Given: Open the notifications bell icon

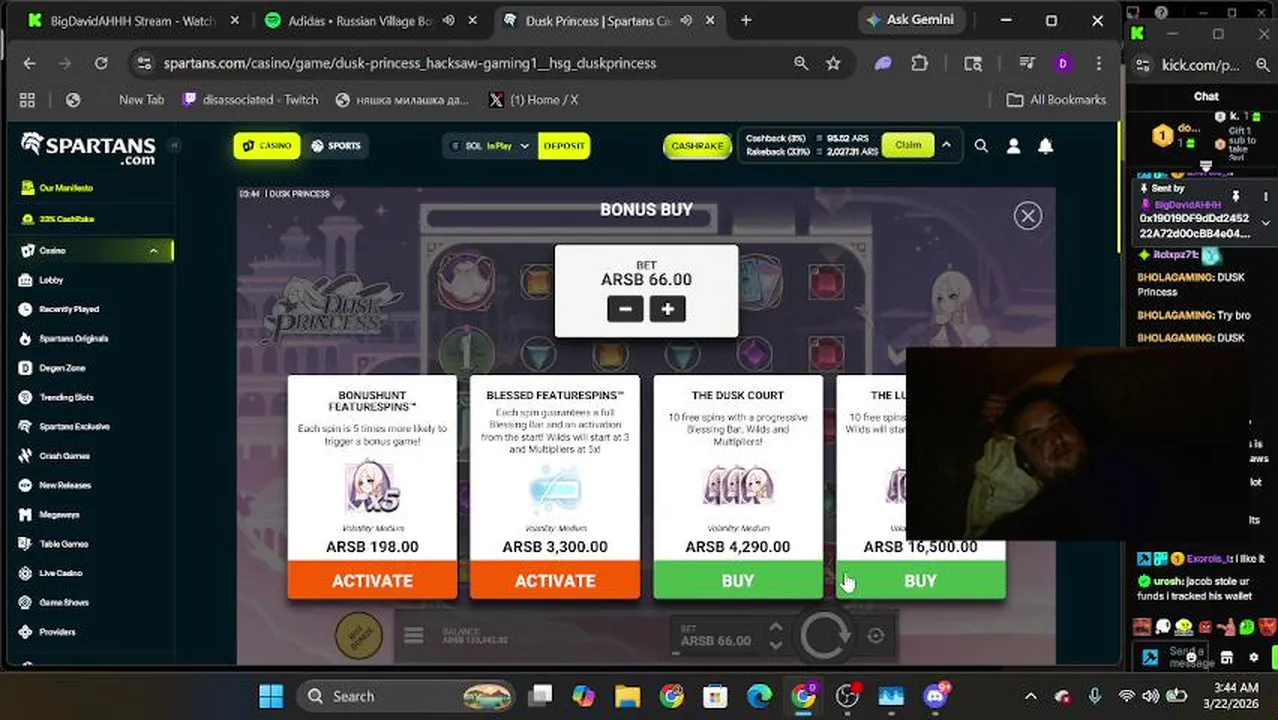Looking at the screenshot, I should point(1045,146).
